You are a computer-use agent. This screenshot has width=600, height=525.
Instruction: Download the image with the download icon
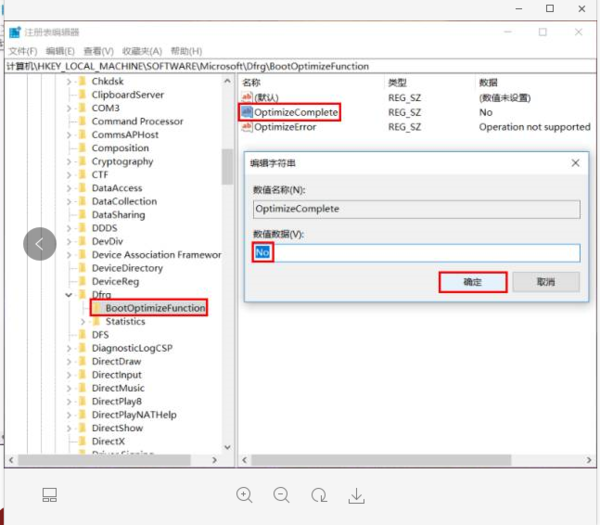click(356, 495)
